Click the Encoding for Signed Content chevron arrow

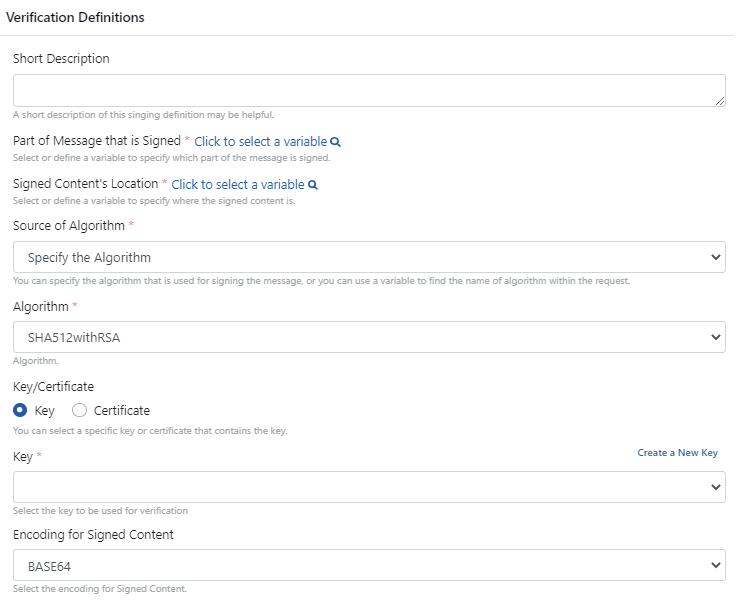tap(715, 566)
